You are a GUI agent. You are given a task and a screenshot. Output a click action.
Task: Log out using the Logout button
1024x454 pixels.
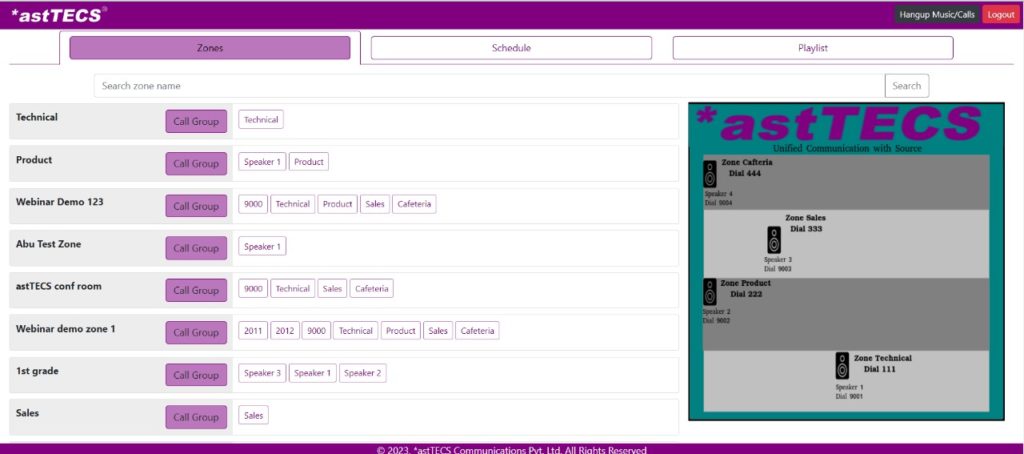click(999, 14)
